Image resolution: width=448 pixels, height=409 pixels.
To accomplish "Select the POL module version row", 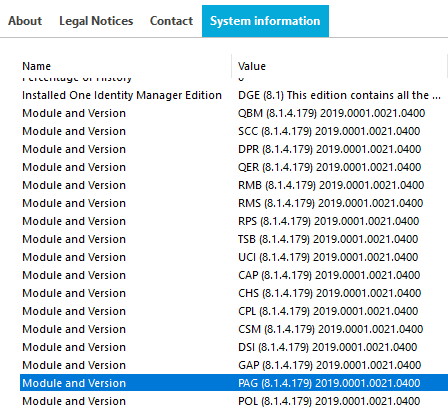I will pos(234,401).
